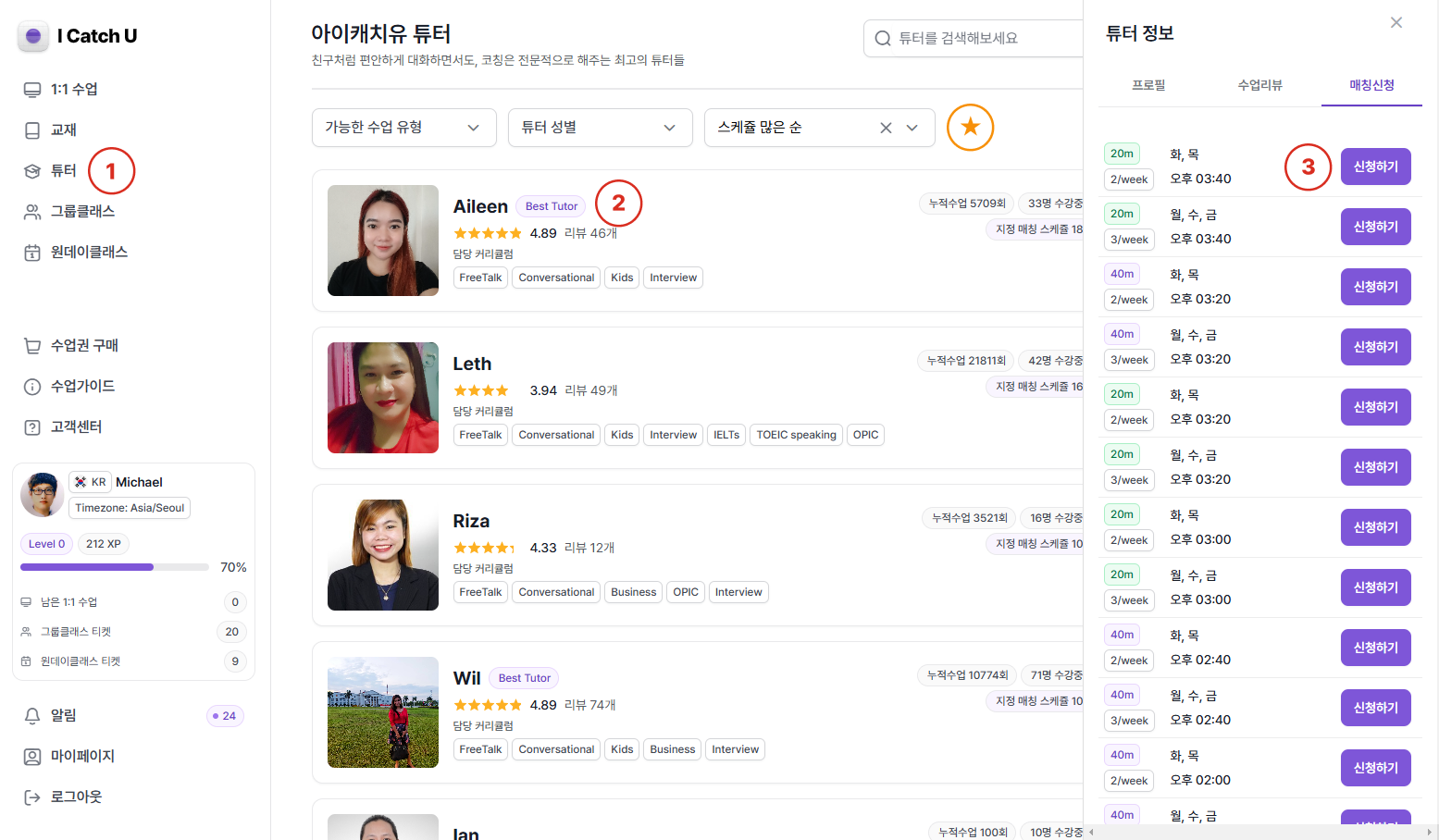This screenshot has height=840, width=1439.
Task: Select the 튜터 sidebar item
Action: (x=51, y=171)
